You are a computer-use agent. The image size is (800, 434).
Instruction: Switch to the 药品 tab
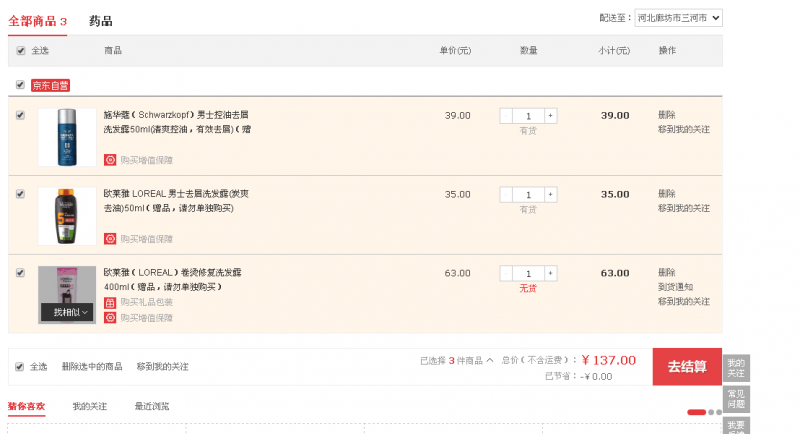point(101,21)
